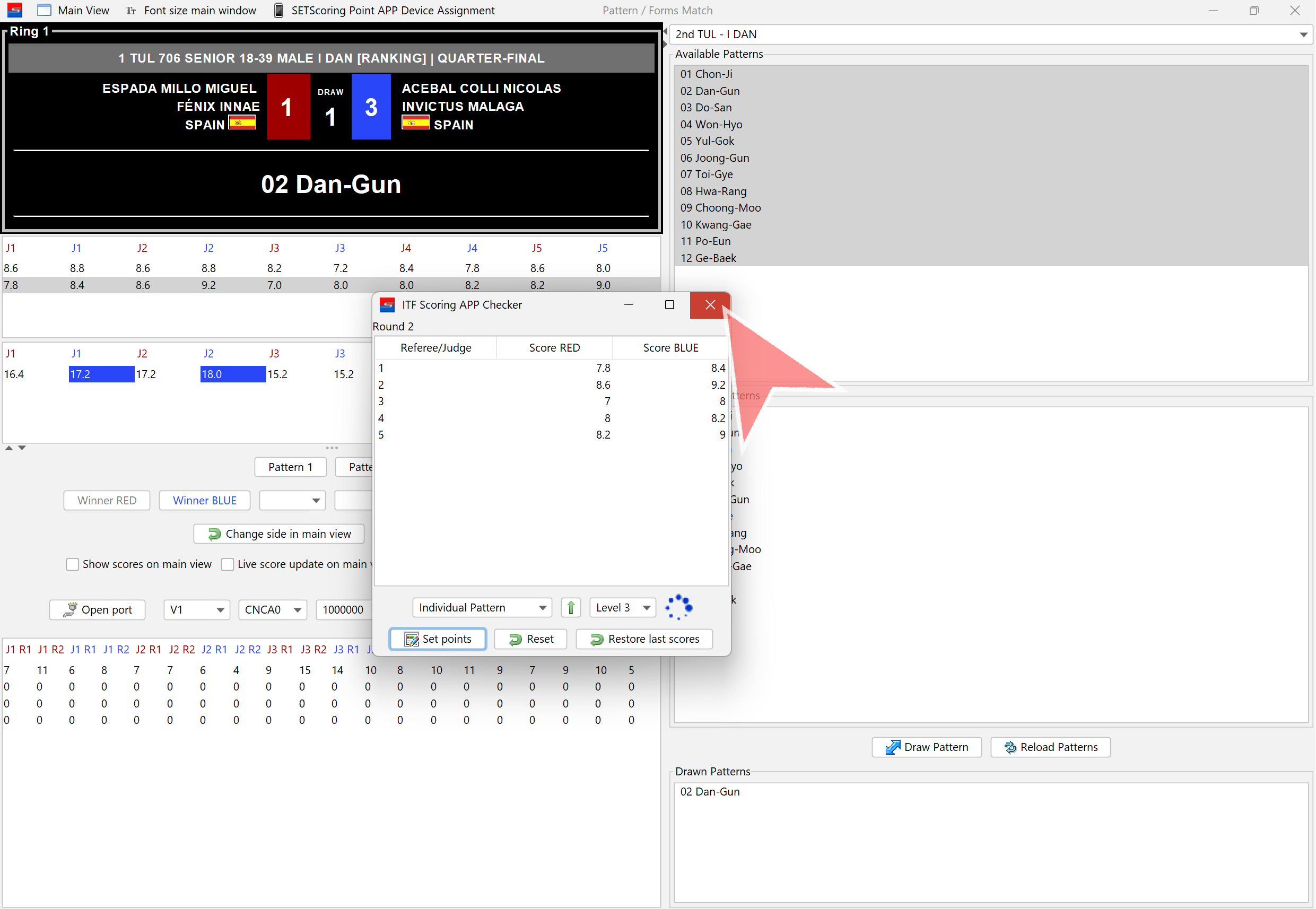Click the application logo in the title bar
1316x909 pixels.
[14, 10]
